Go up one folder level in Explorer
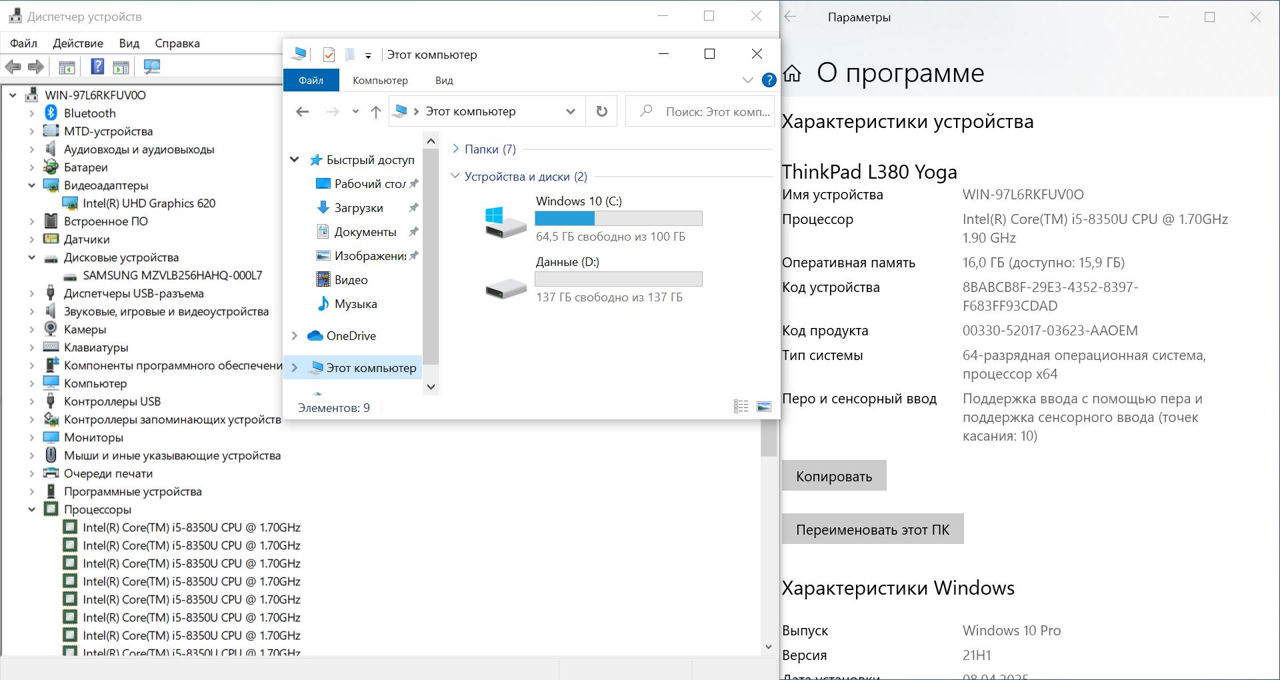This screenshot has height=680, width=1280. [x=376, y=112]
